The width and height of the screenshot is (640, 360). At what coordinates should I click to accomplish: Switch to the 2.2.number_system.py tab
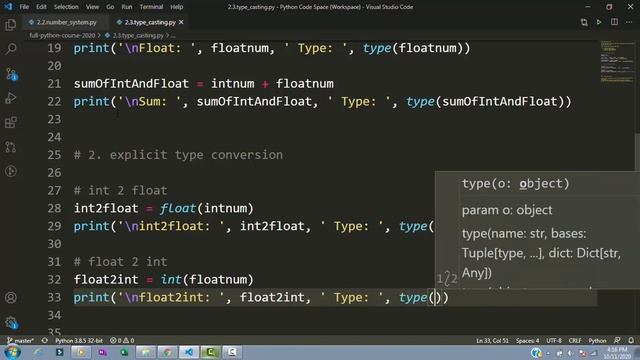pos(66,22)
